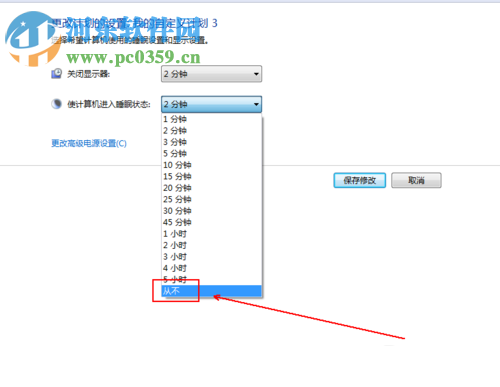Viewport: 500px width, 387px height.
Task: Select 5 分钟 from sleep list
Action: (x=212, y=153)
